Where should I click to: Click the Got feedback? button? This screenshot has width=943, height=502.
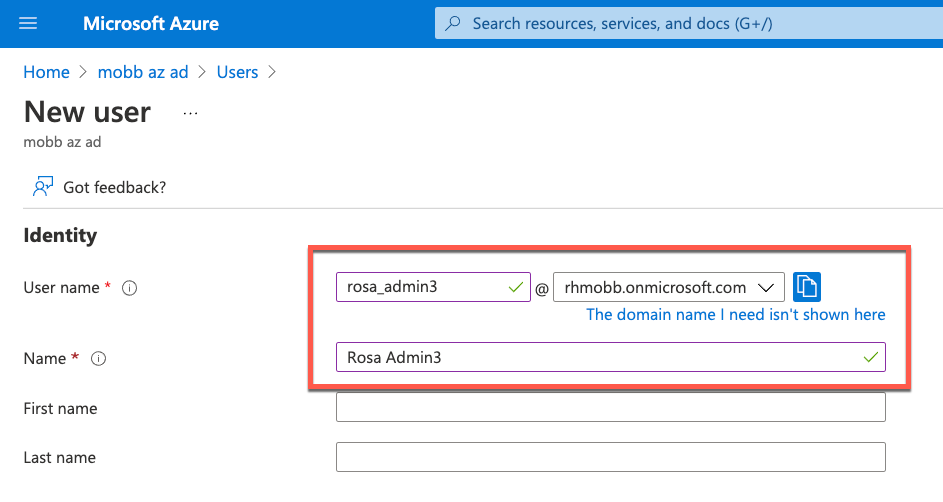(114, 187)
